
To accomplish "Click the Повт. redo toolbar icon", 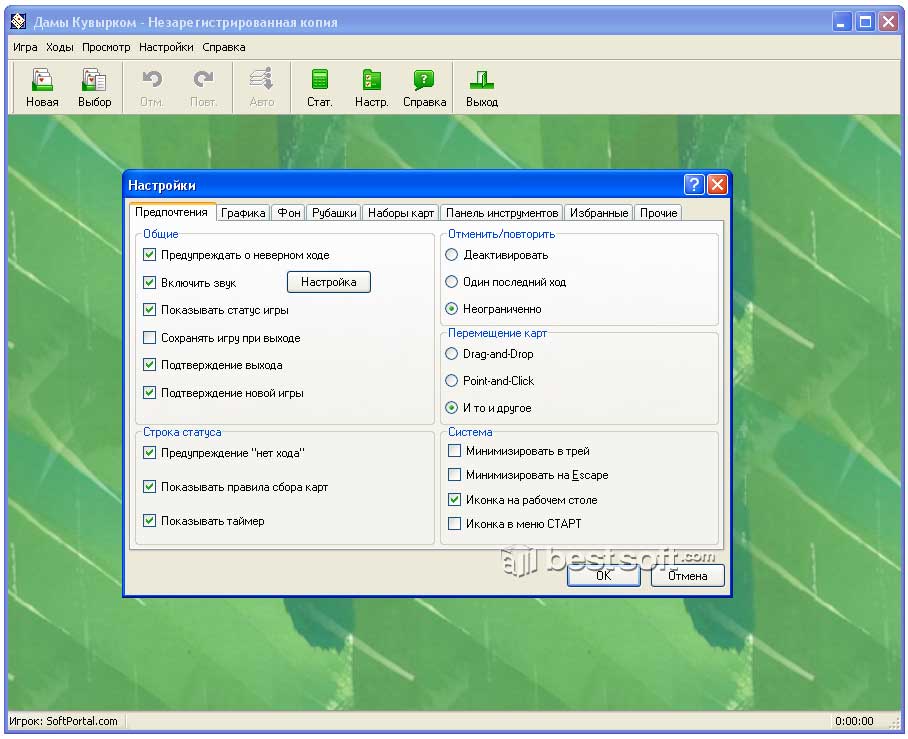I will point(203,87).
